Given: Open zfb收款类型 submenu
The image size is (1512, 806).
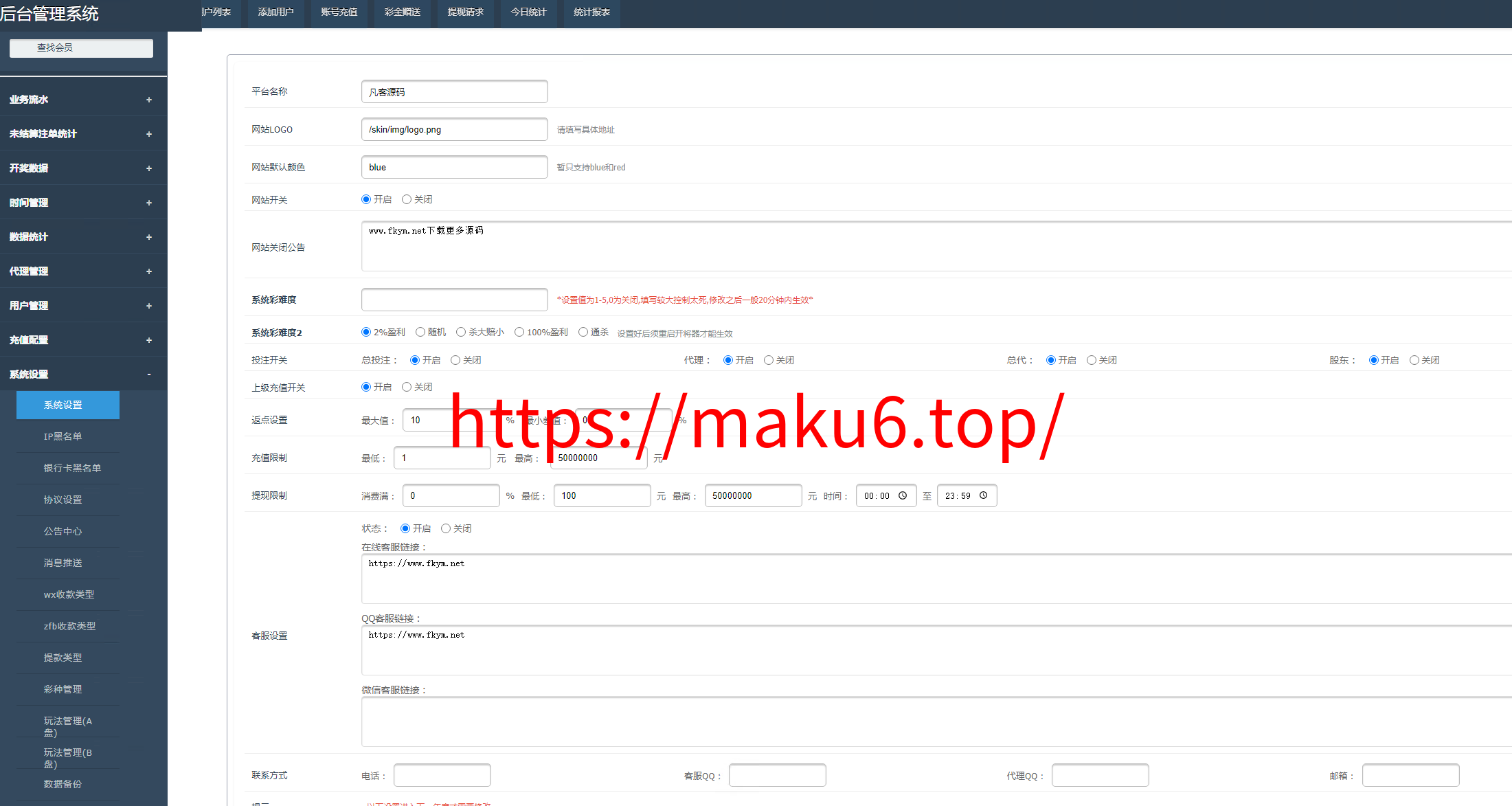Looking at the screenshot, I should pyautogui.click(x=68, y=627).
